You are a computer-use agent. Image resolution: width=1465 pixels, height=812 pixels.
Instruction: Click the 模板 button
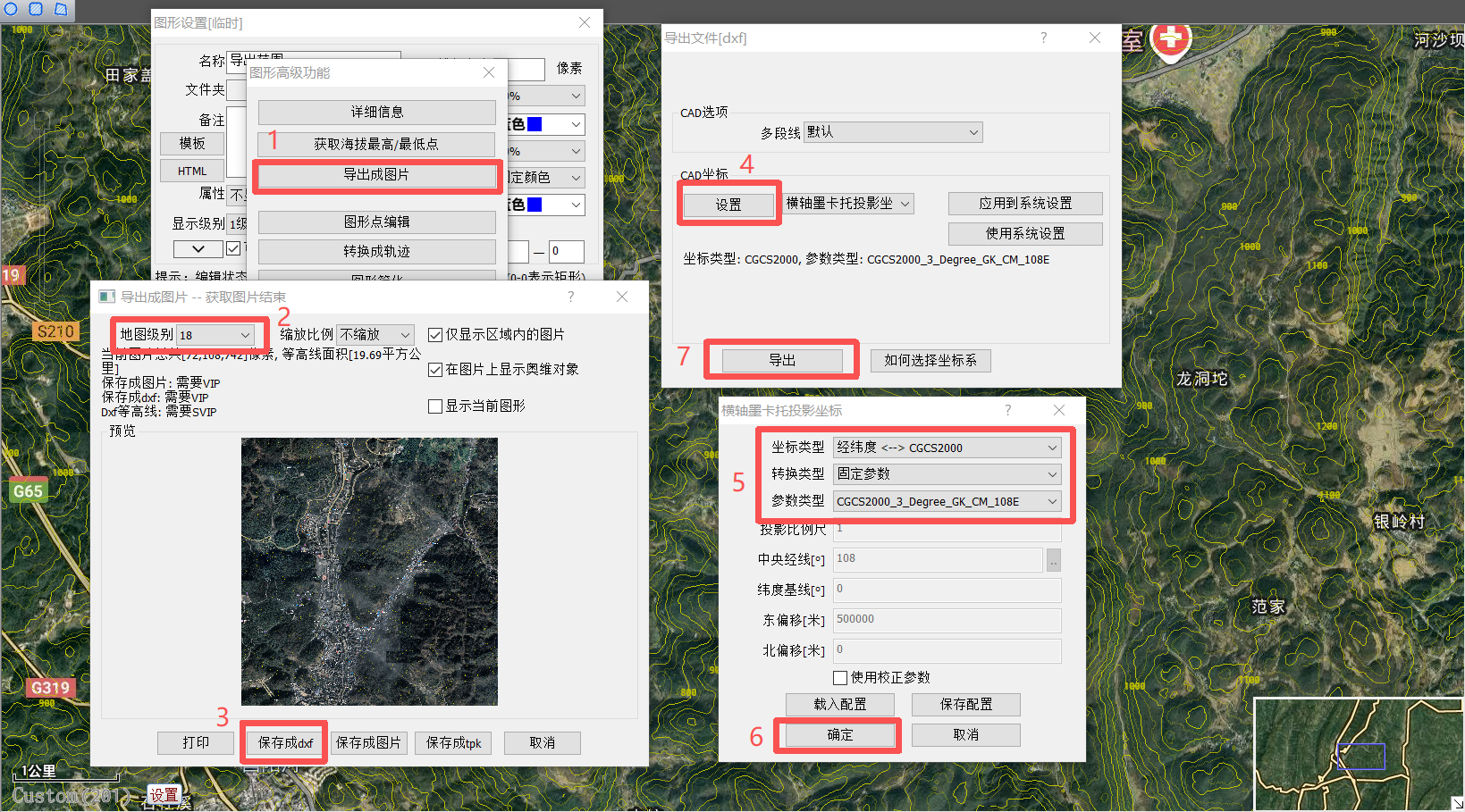tap(192, 144)
